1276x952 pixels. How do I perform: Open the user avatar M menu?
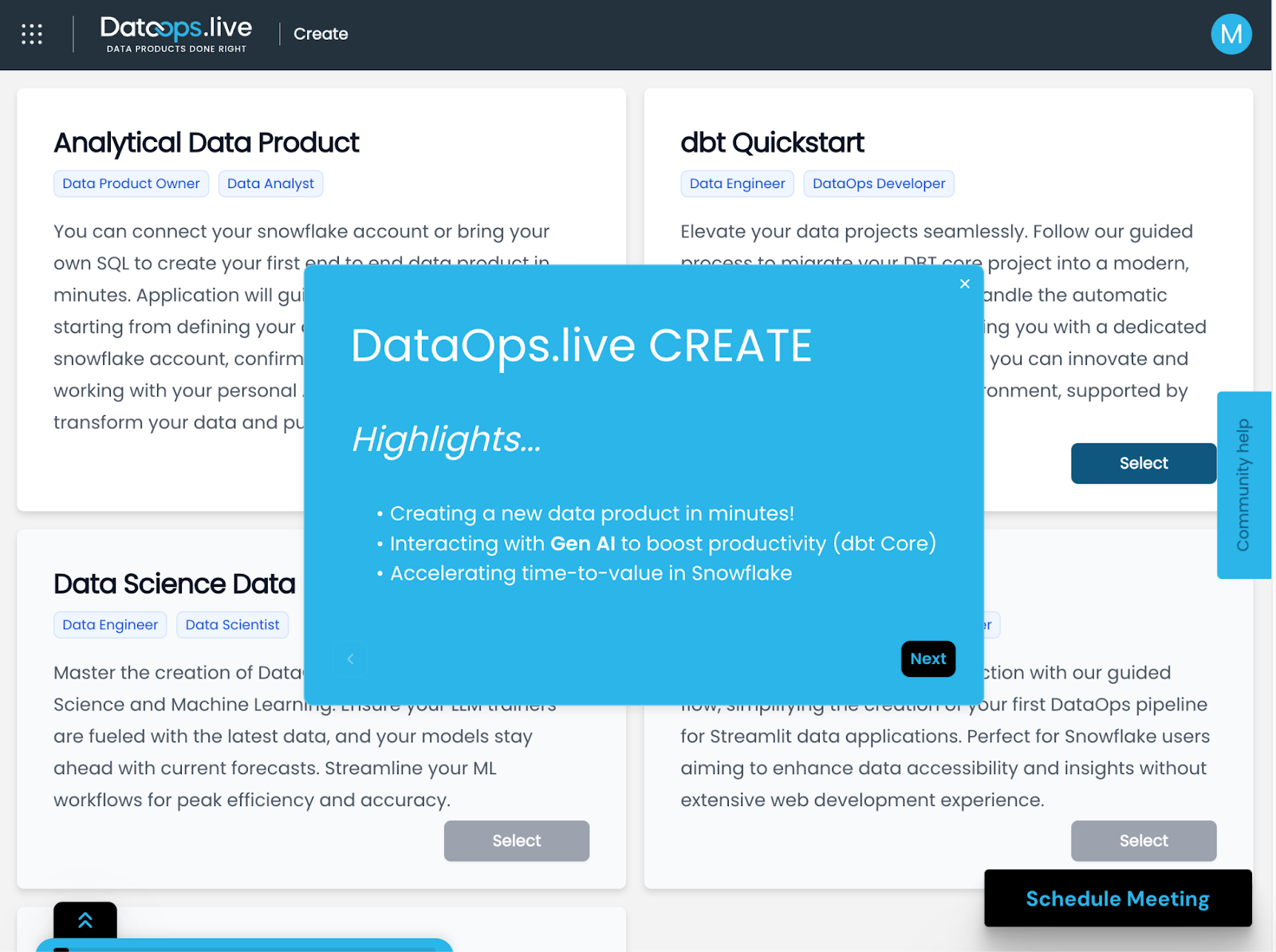click(1231, 34)
